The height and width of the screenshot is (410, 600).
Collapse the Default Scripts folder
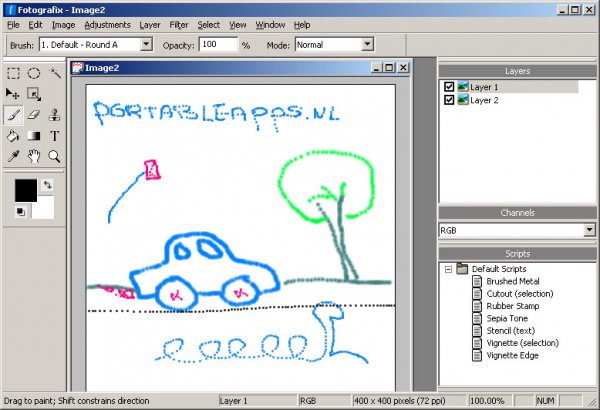pos(447,269)
